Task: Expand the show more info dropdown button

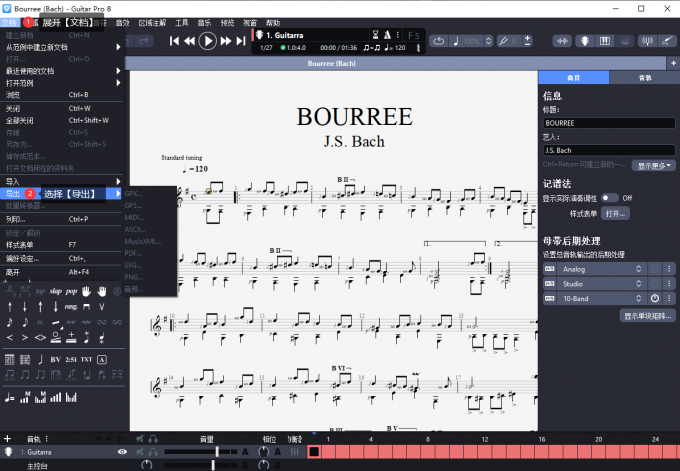Action: coord(656,165)
